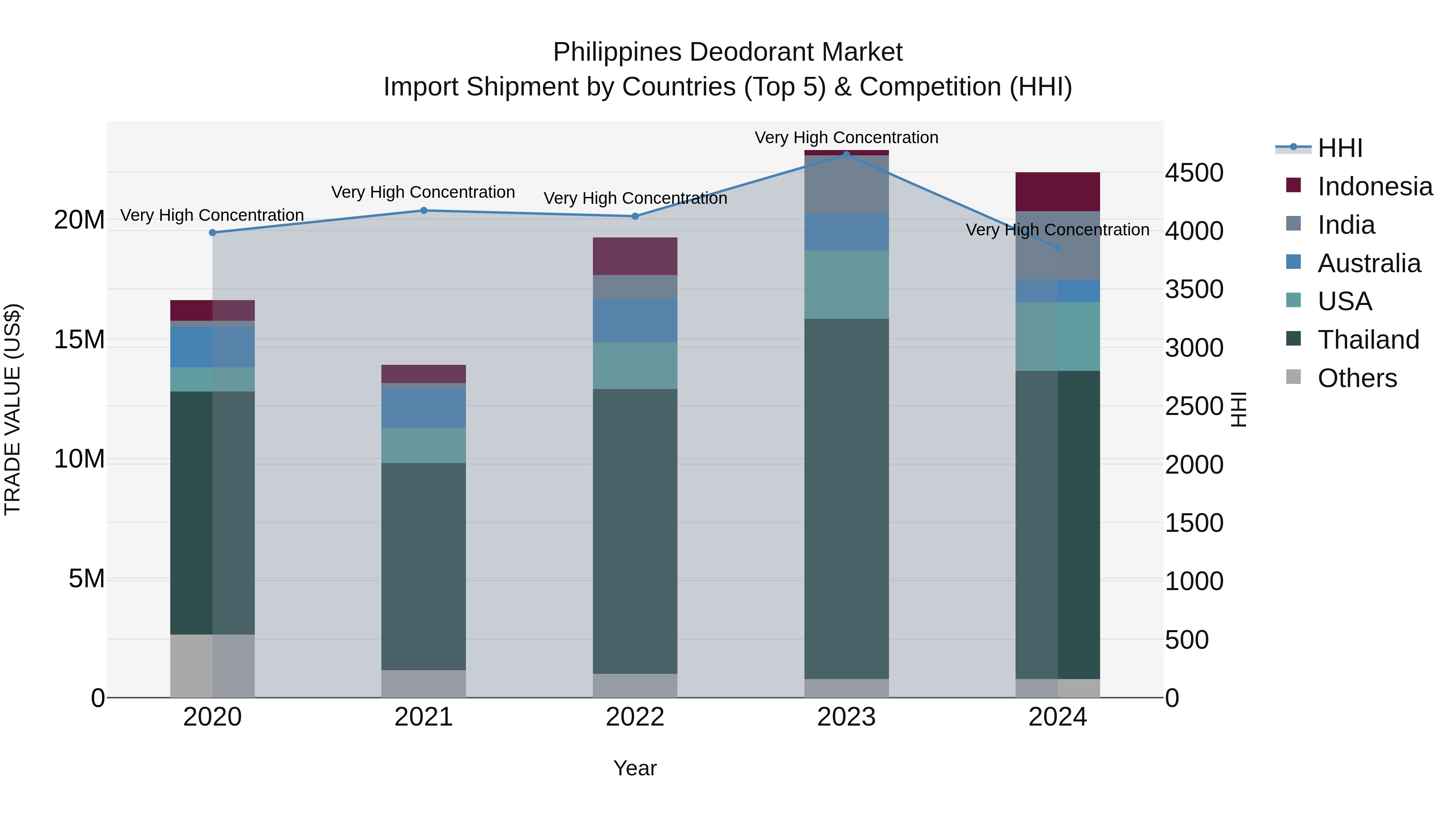Select the Indonesia segment in the 2024 bar
The image size is (1456, 819).
tap(1058, 192)
